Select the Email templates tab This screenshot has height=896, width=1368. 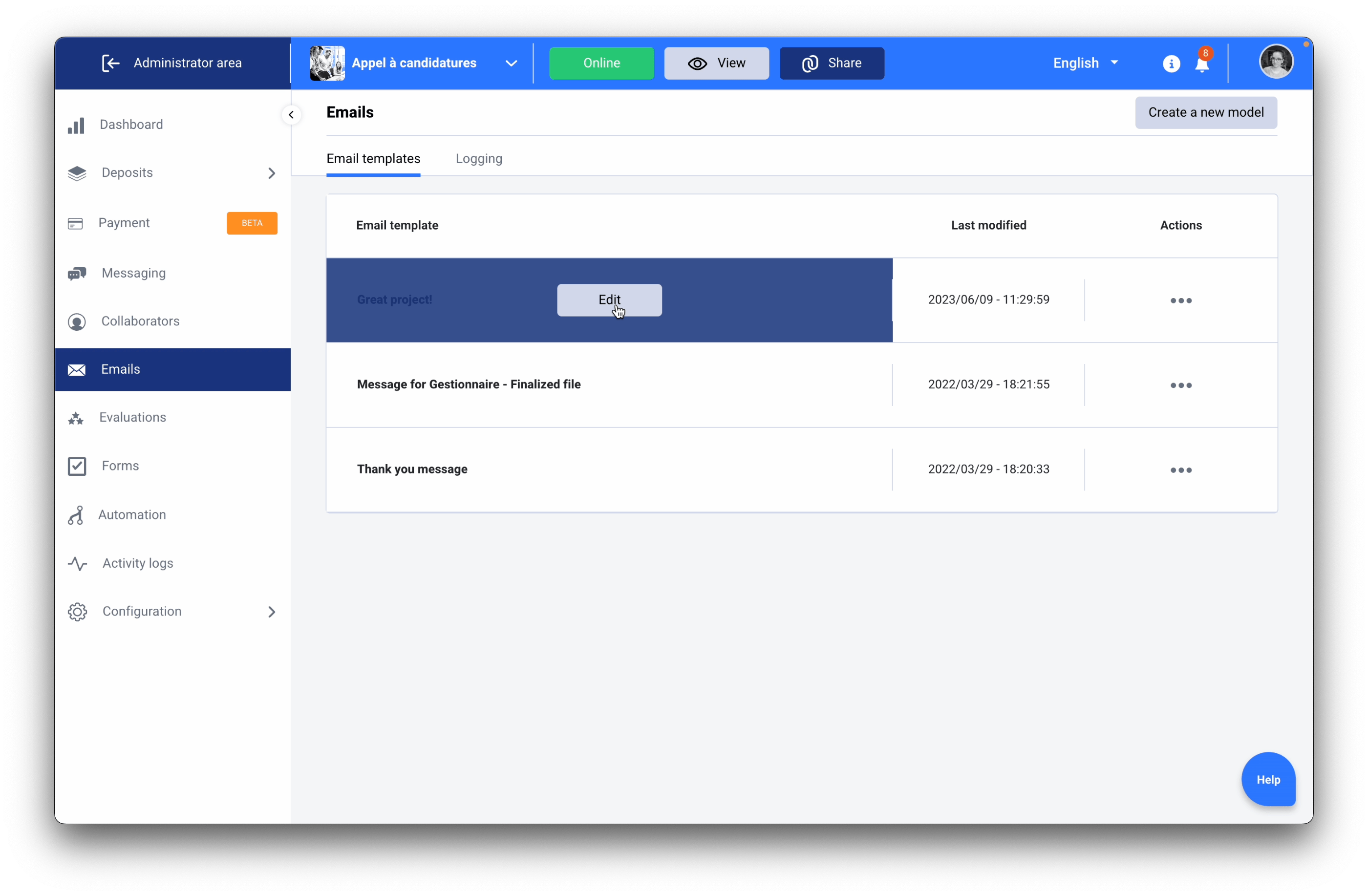coord(373,159)
